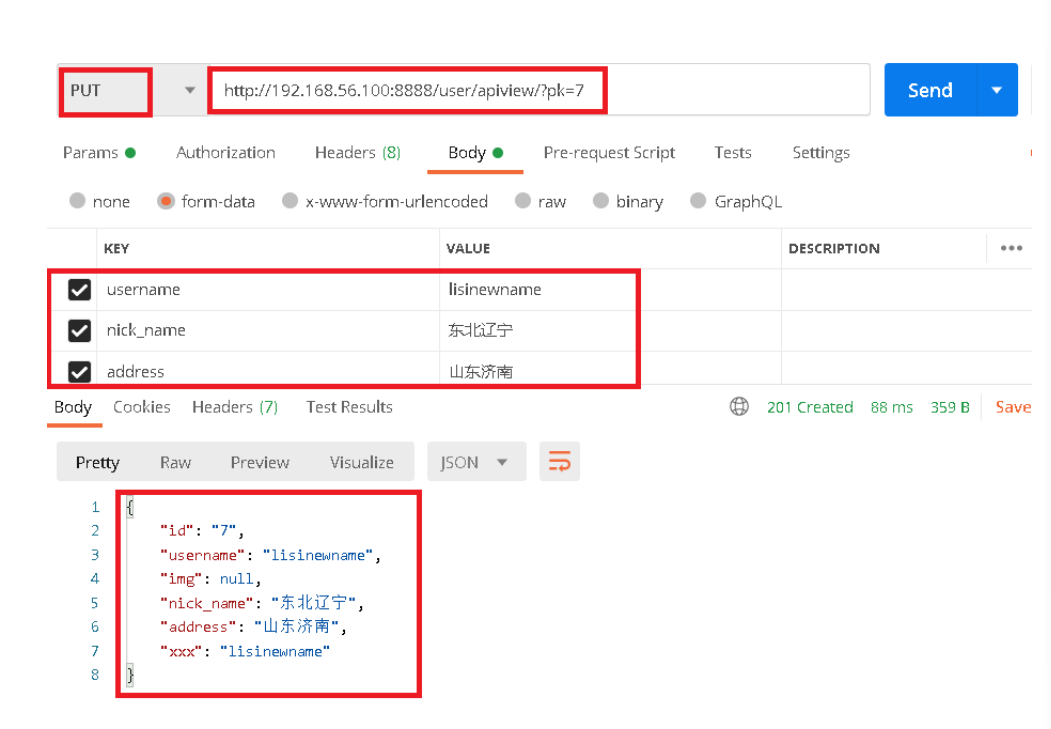This screenshot has width=1051, height=729.
Task: Click the 东北辽宁 value cell
Action: [610, 330]
